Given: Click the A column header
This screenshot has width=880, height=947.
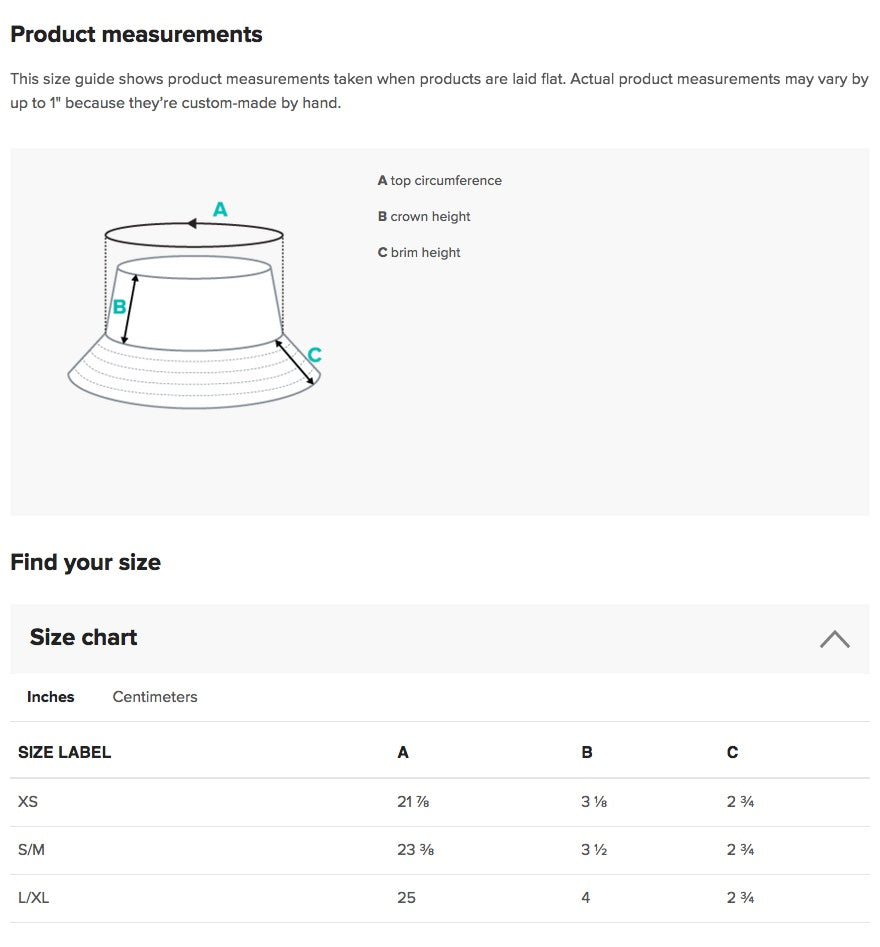Looking at the screenshot, I should tap(403, 753).
